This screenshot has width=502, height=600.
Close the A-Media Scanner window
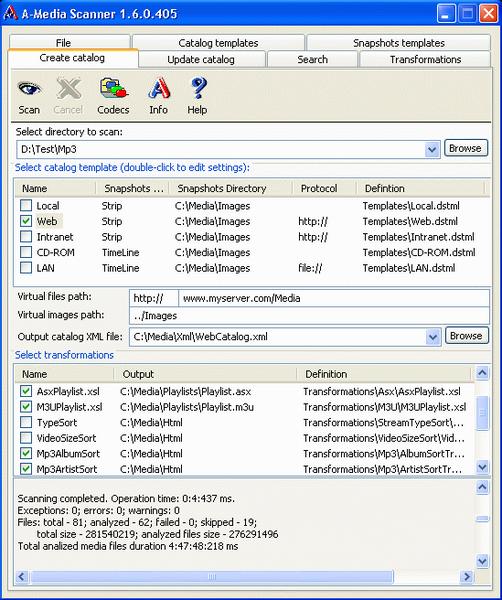coord(489,13)
